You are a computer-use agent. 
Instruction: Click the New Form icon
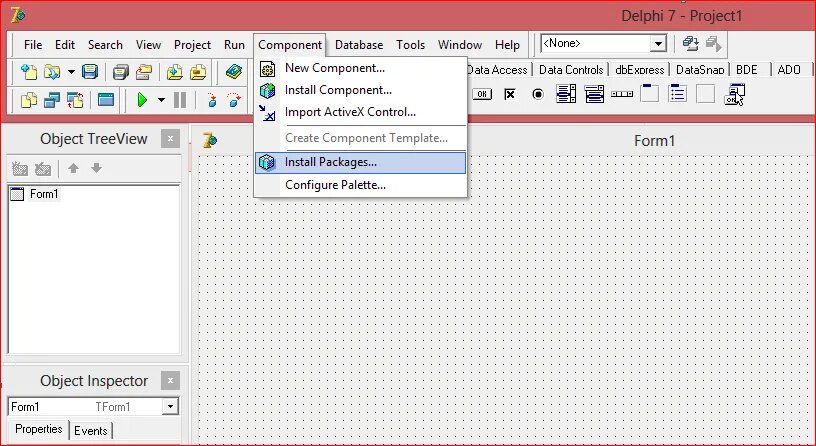[x=106, y=99]
